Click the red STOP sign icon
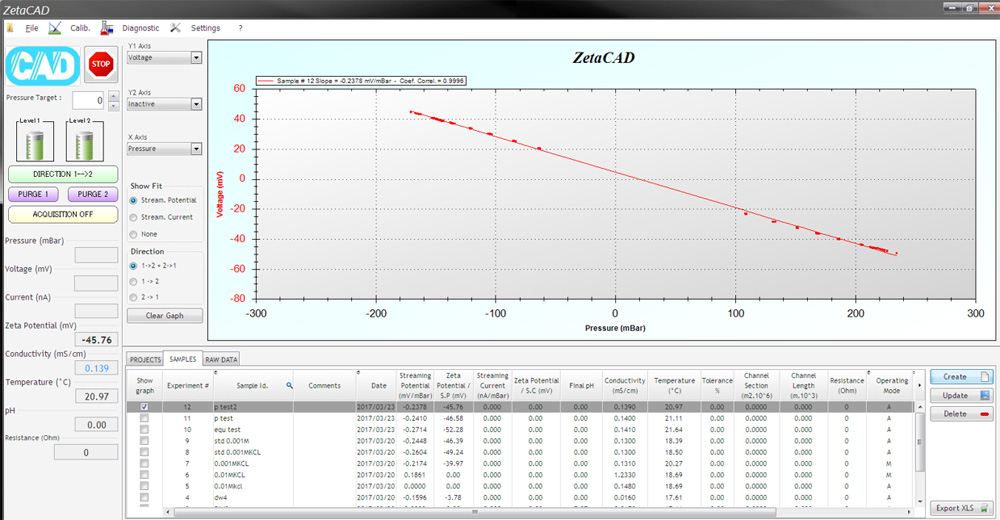Image resolution: width=1000 pixels, height=520 pixels. tap(101, 64)
